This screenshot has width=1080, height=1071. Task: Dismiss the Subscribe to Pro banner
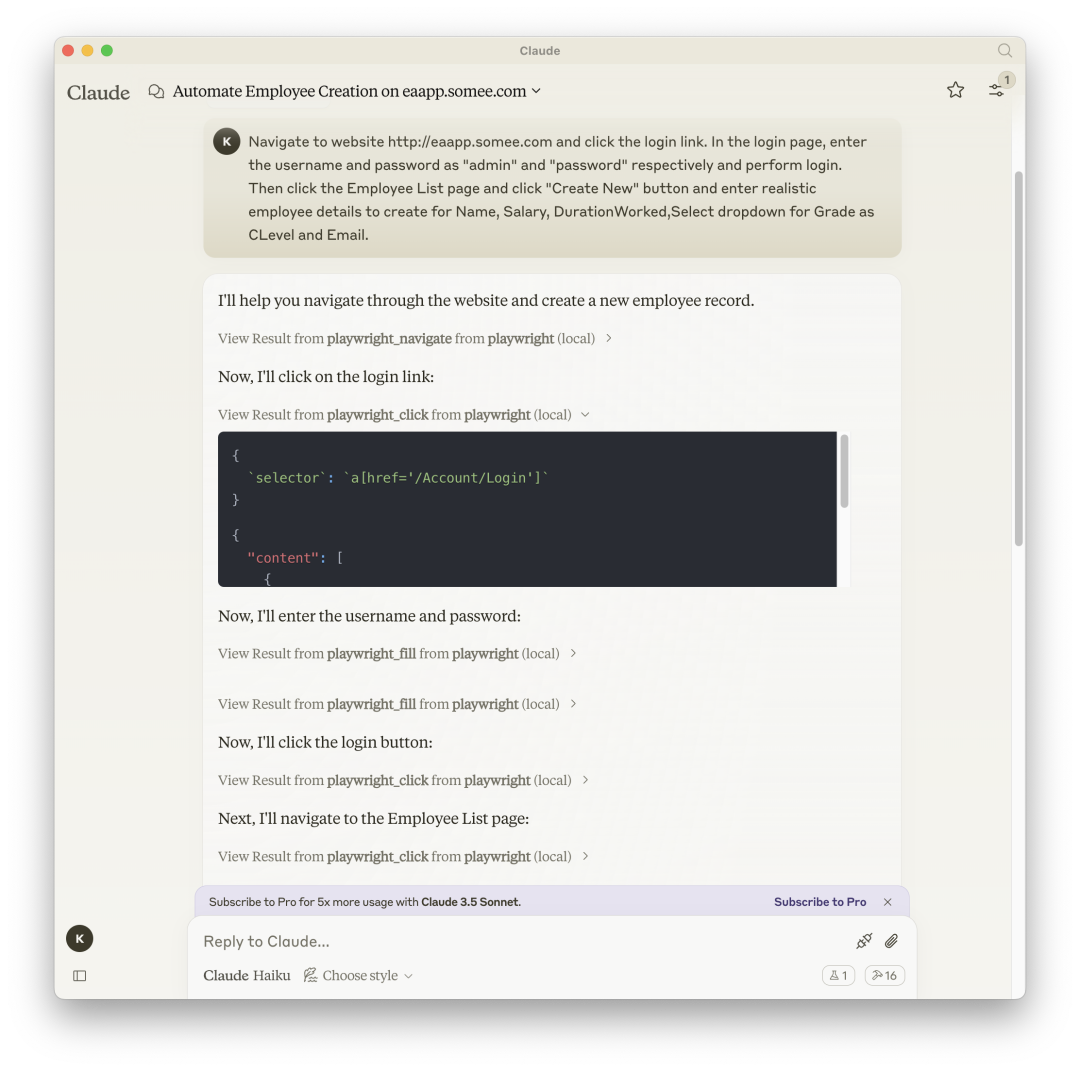point(887,901)
